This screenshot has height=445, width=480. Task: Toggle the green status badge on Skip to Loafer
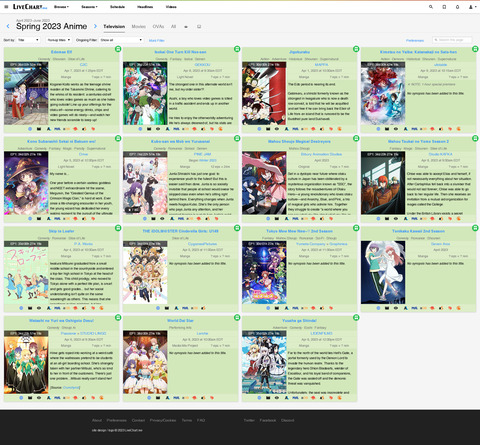(x=118, y=228)
